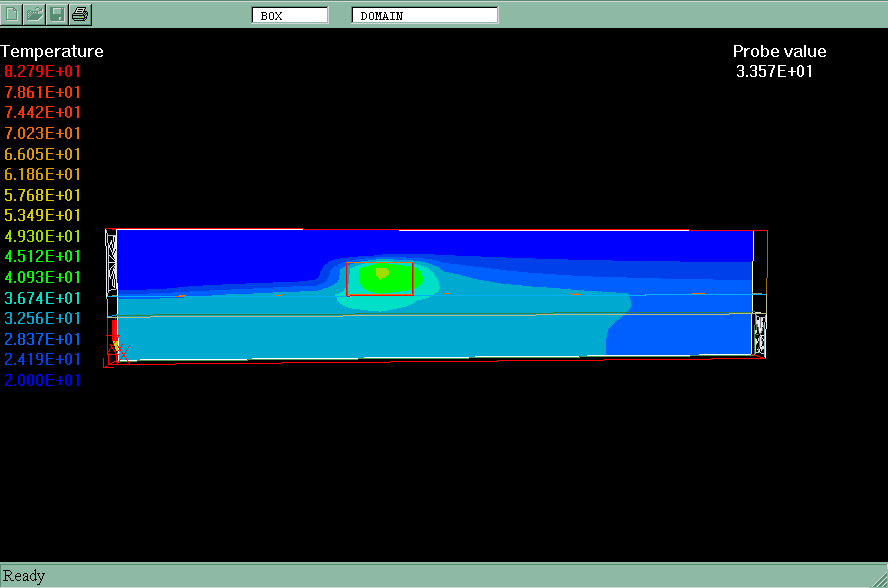Click the axis origin marker at bottom-left
This screenshot has width=888, height=588.
click(118, 349)
